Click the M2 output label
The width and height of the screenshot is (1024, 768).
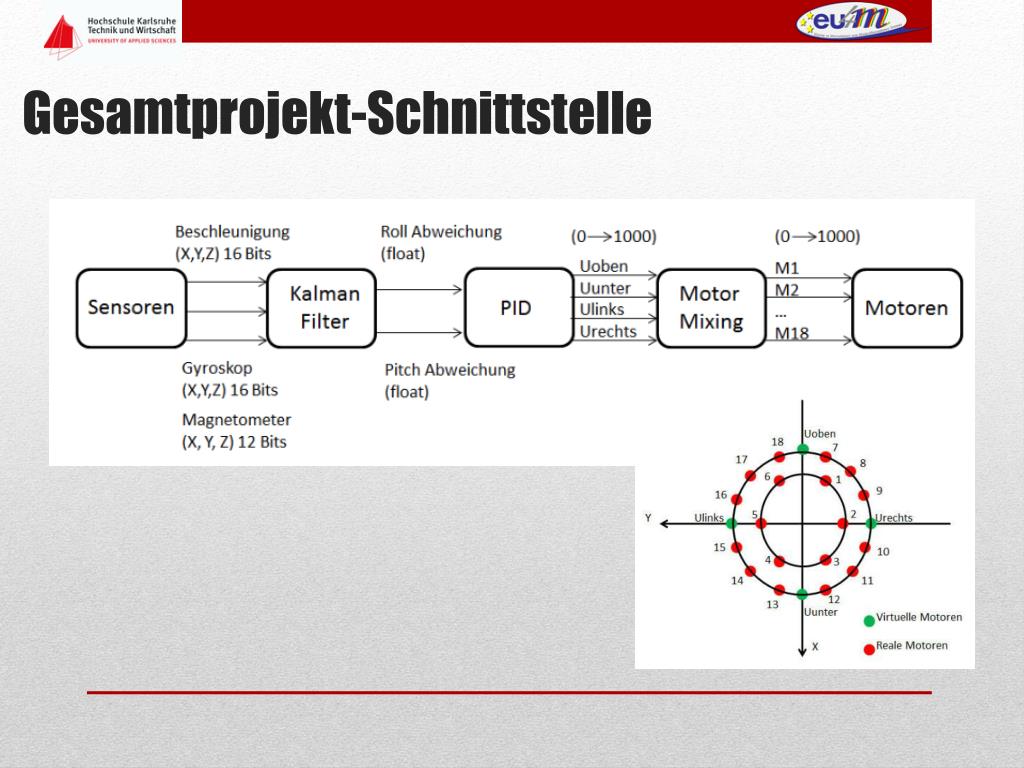click(x=787, y=289)
